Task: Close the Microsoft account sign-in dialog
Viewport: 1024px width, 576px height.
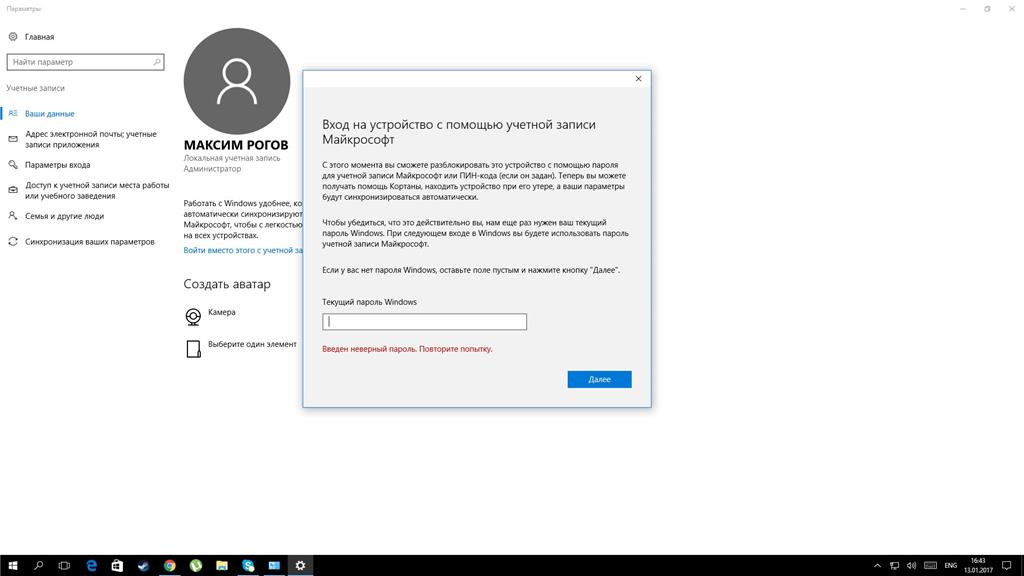Action: [x=639, y=79]
